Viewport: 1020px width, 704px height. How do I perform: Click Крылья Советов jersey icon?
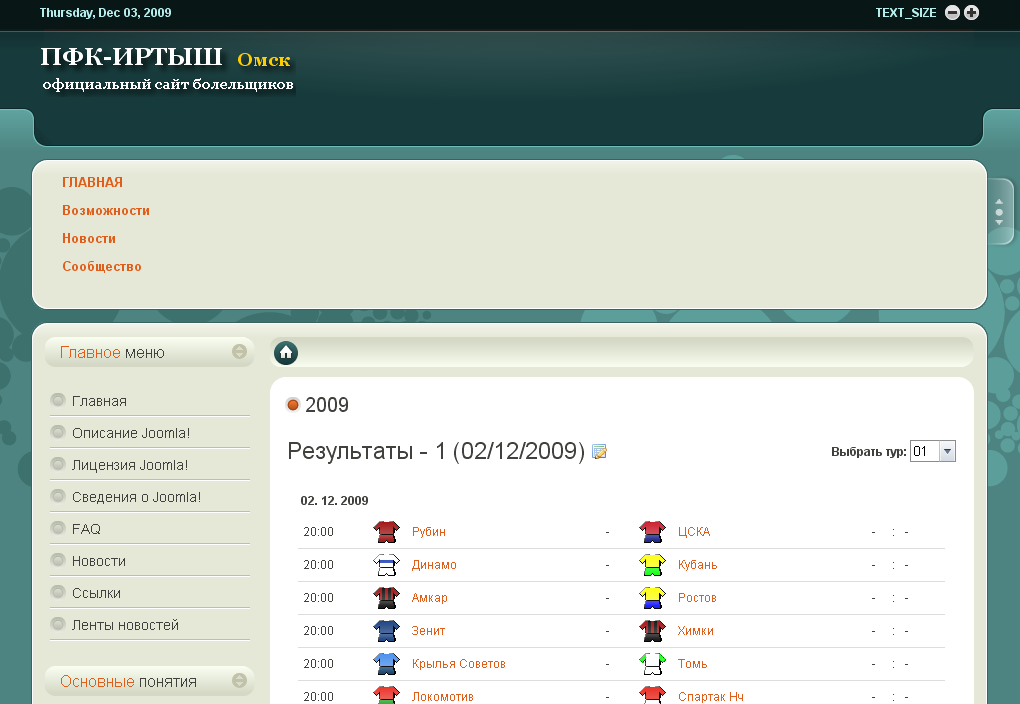[386, 664]
